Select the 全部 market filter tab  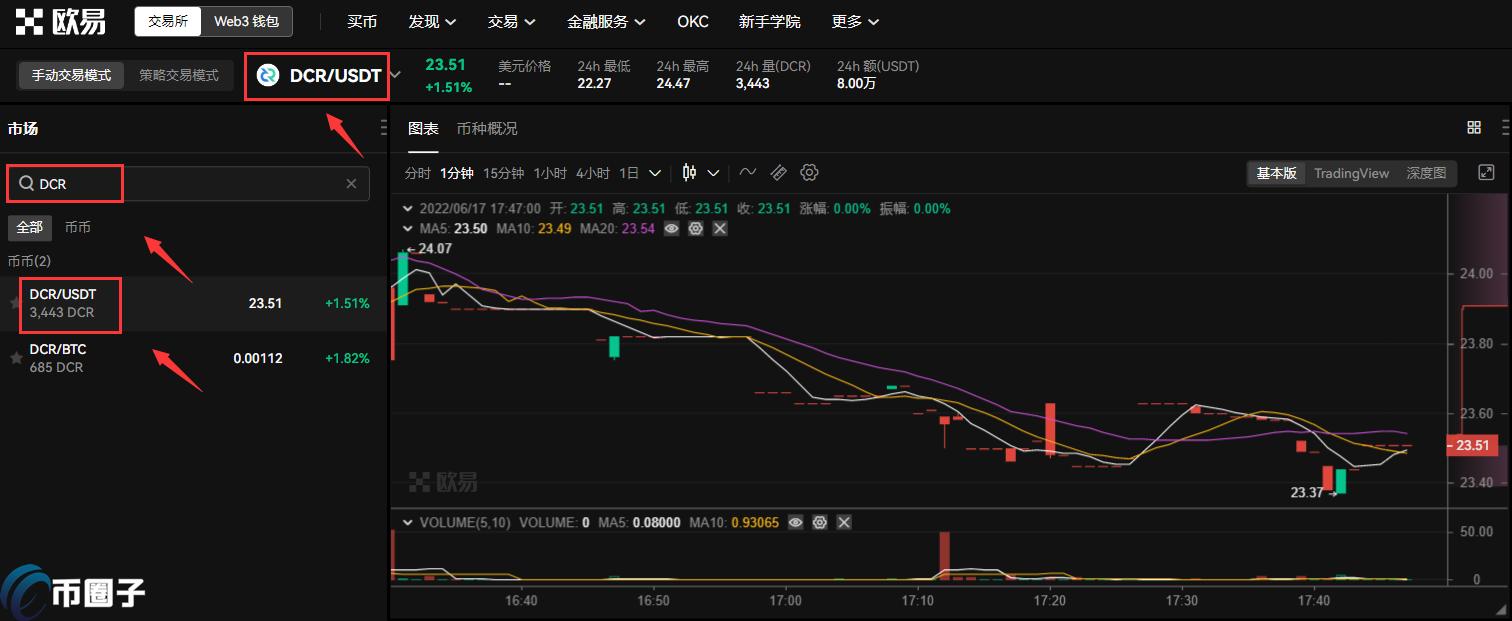[x=30, y=227]
